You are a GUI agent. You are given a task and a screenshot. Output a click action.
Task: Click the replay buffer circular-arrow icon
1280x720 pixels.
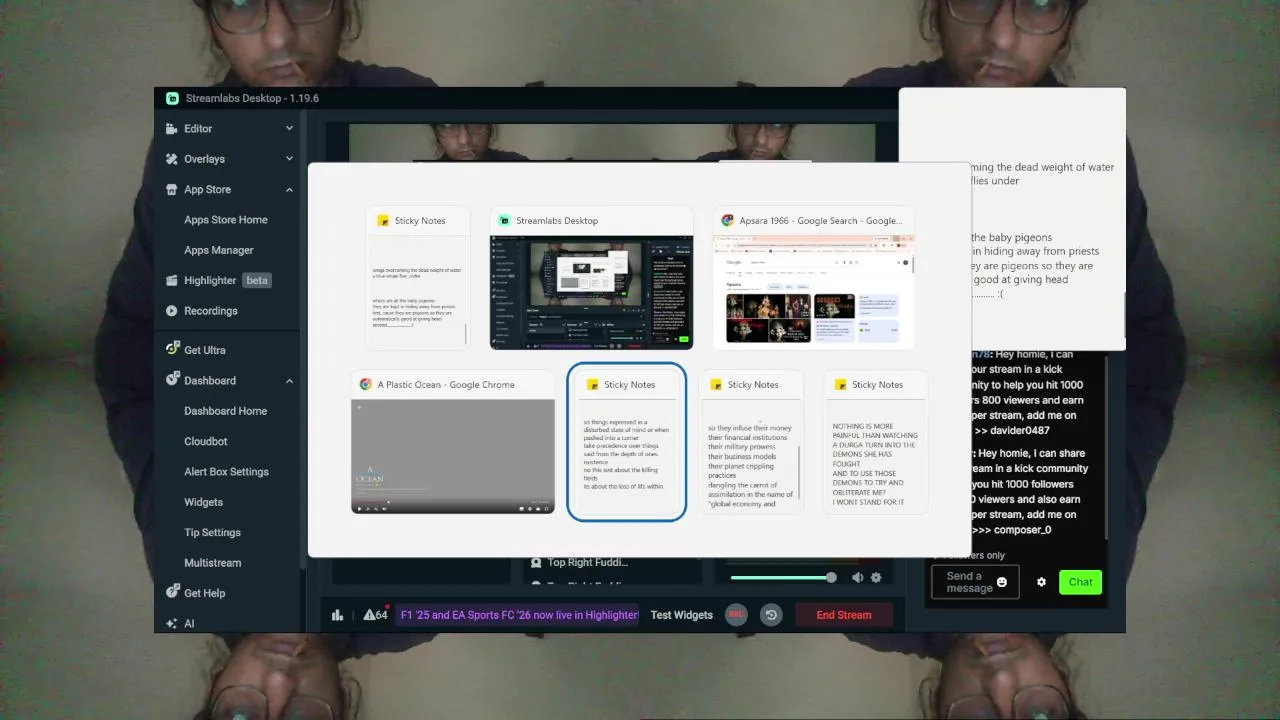(771, 615)
